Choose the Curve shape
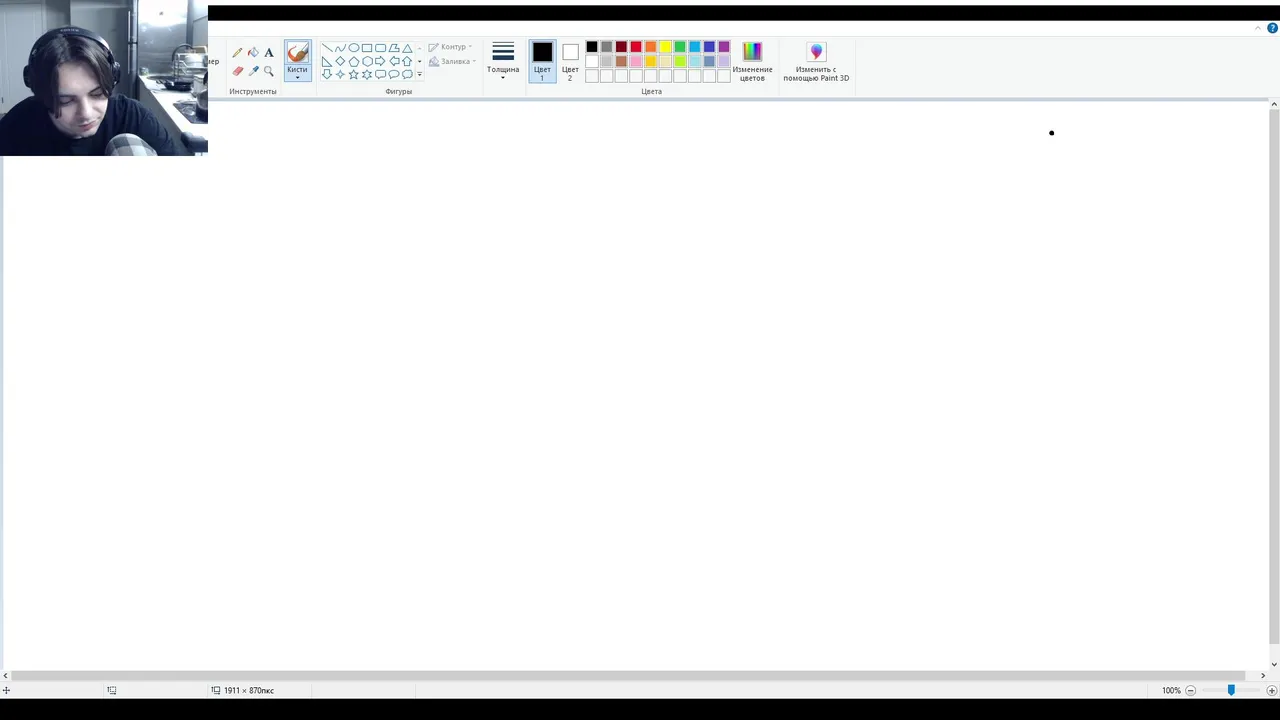This screenshot has width=1280, height=720. coord(340,48)
